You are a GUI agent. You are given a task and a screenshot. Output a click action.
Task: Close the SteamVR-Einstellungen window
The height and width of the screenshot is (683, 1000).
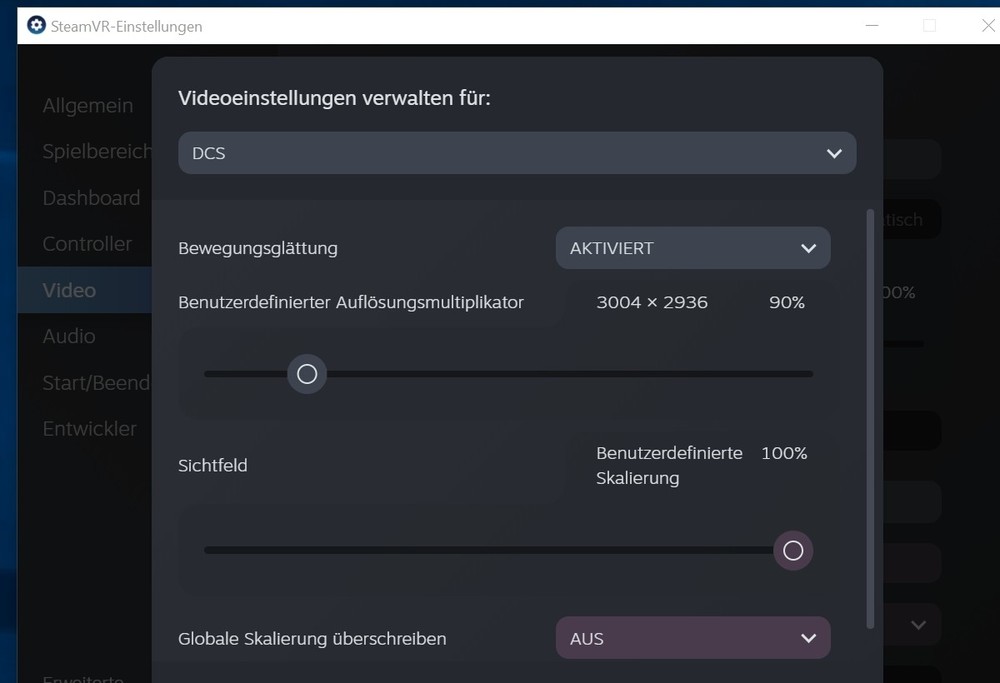click(x=988, y=26)
